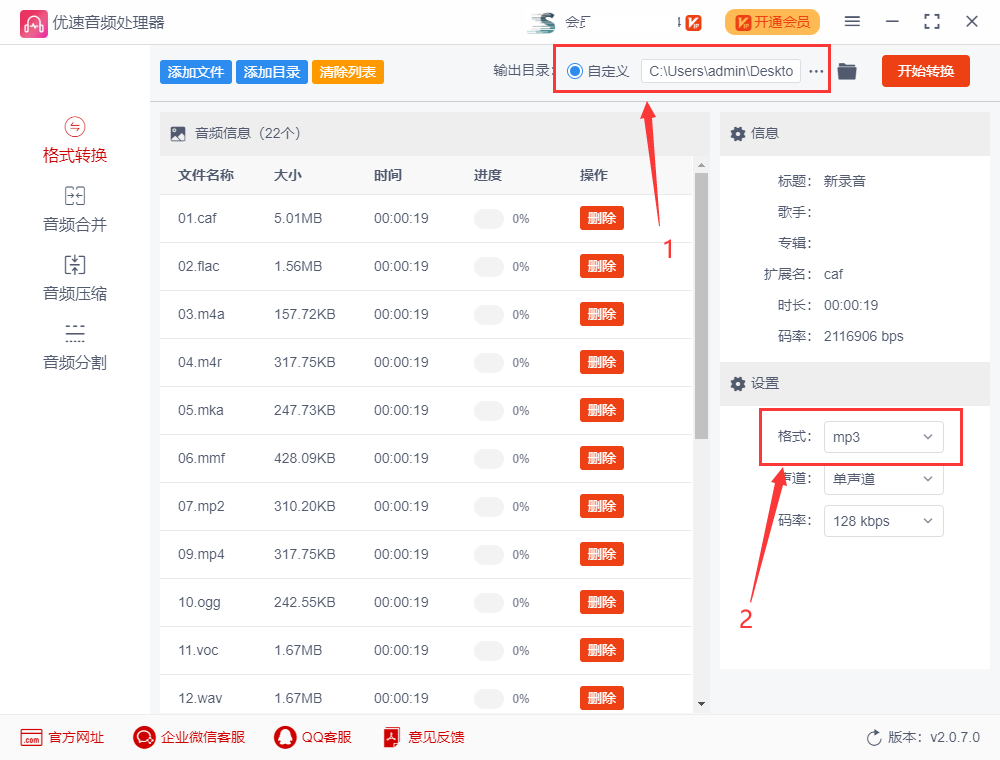This screenshot has height=760, width=1000.
Task: Open the Format Conversion (格式转换) sidebar tool
Action: pyautogui.click(x=75, y=141)
